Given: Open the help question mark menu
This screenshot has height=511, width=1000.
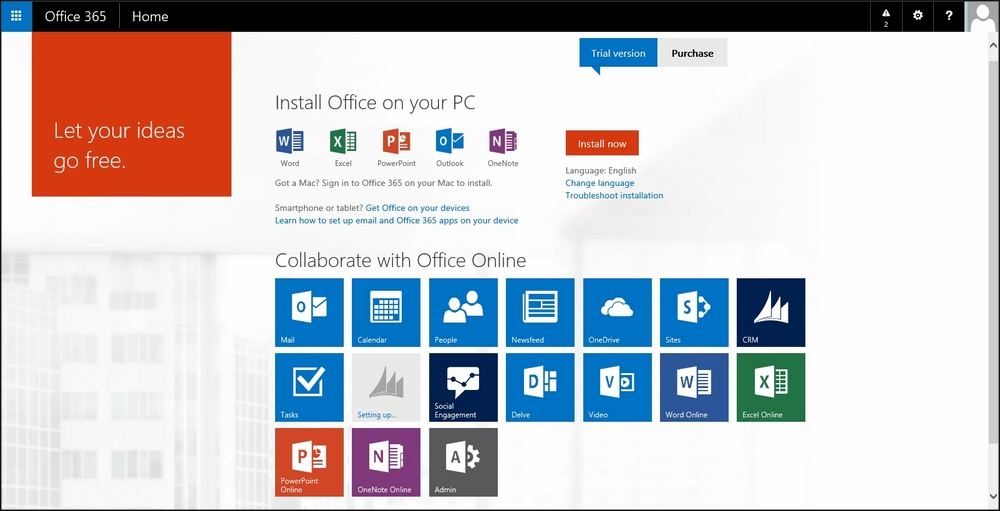Looking at the screenshot, I should coord(949,16).
